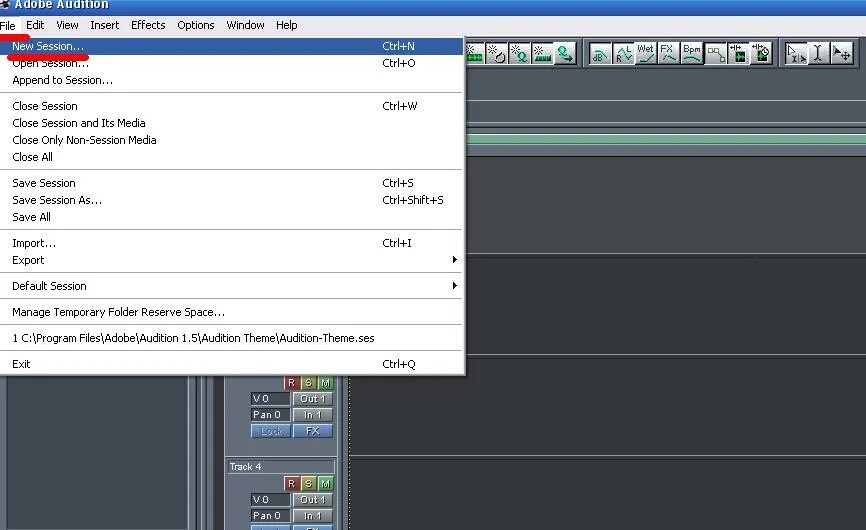Click the waveform clip icon with clock
This screenshot has height=530, width=866.
point(761,54)
